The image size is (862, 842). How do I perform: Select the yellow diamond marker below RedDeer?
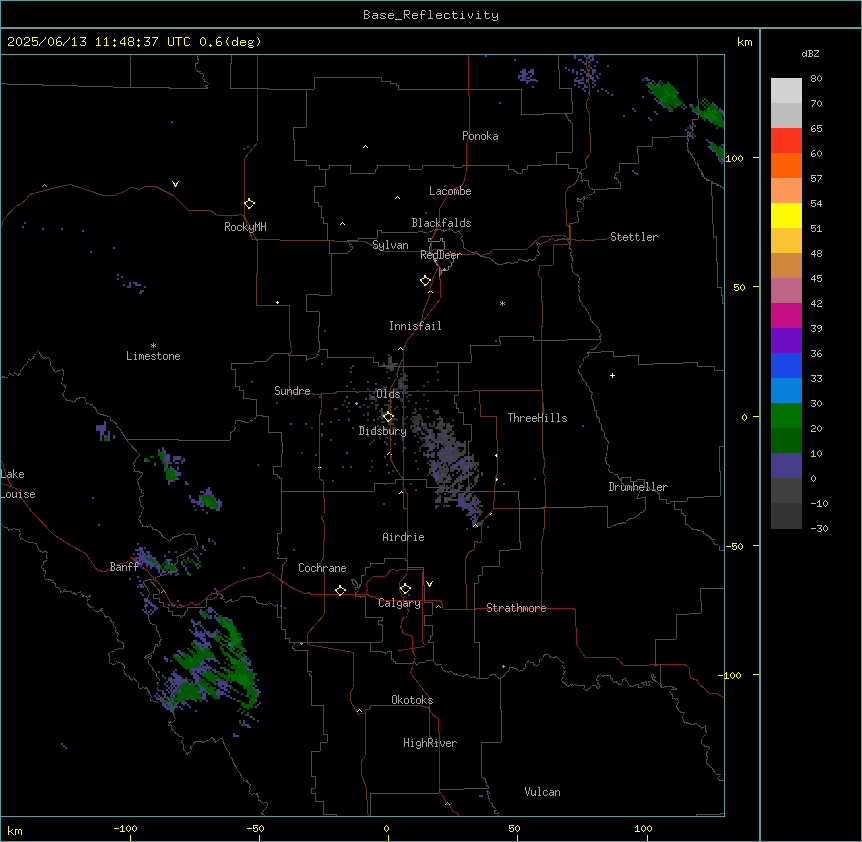tap(426, 281)
